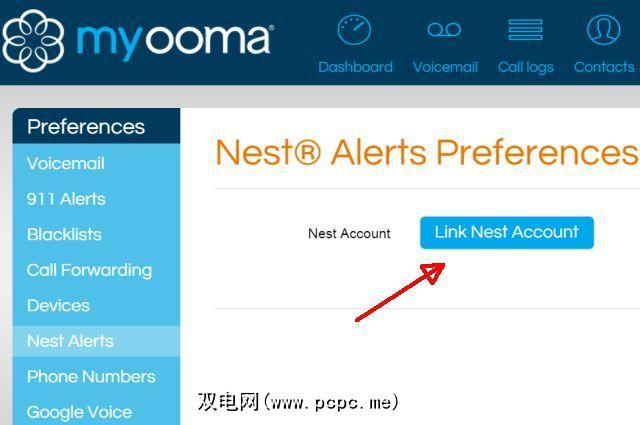The image size is (640, 425).
Task: Open Call logs navigation label
Action: click(x=526, y=67)
